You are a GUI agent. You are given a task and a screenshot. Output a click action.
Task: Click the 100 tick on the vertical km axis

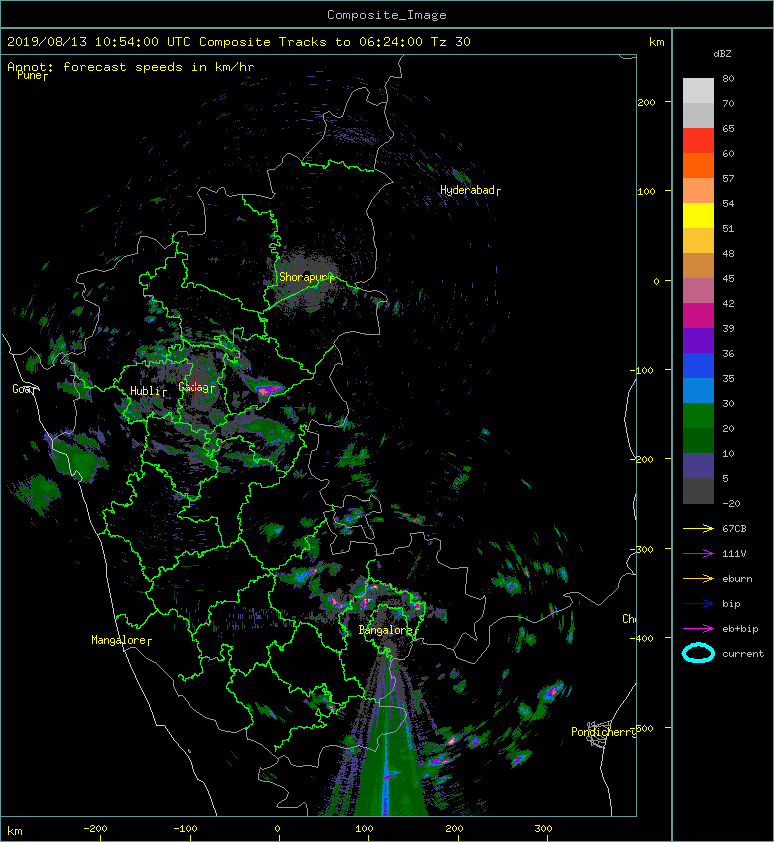(x=646, y=192)
